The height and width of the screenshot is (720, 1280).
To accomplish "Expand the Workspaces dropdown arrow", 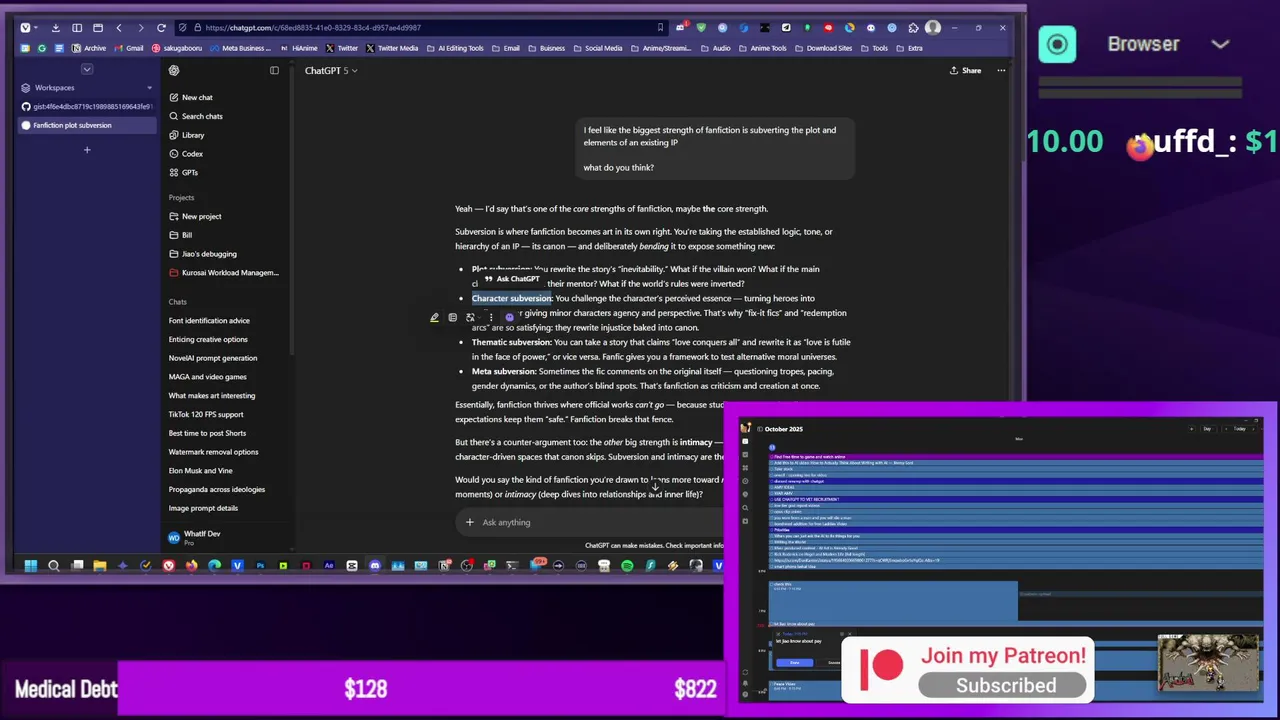I will point(149,88).
